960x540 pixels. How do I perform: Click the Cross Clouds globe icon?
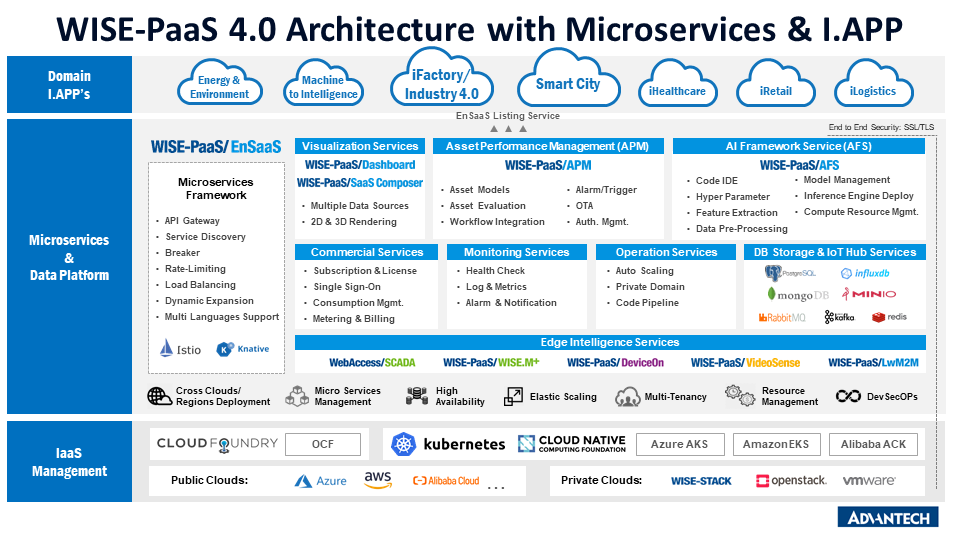(x=159, y=396)
